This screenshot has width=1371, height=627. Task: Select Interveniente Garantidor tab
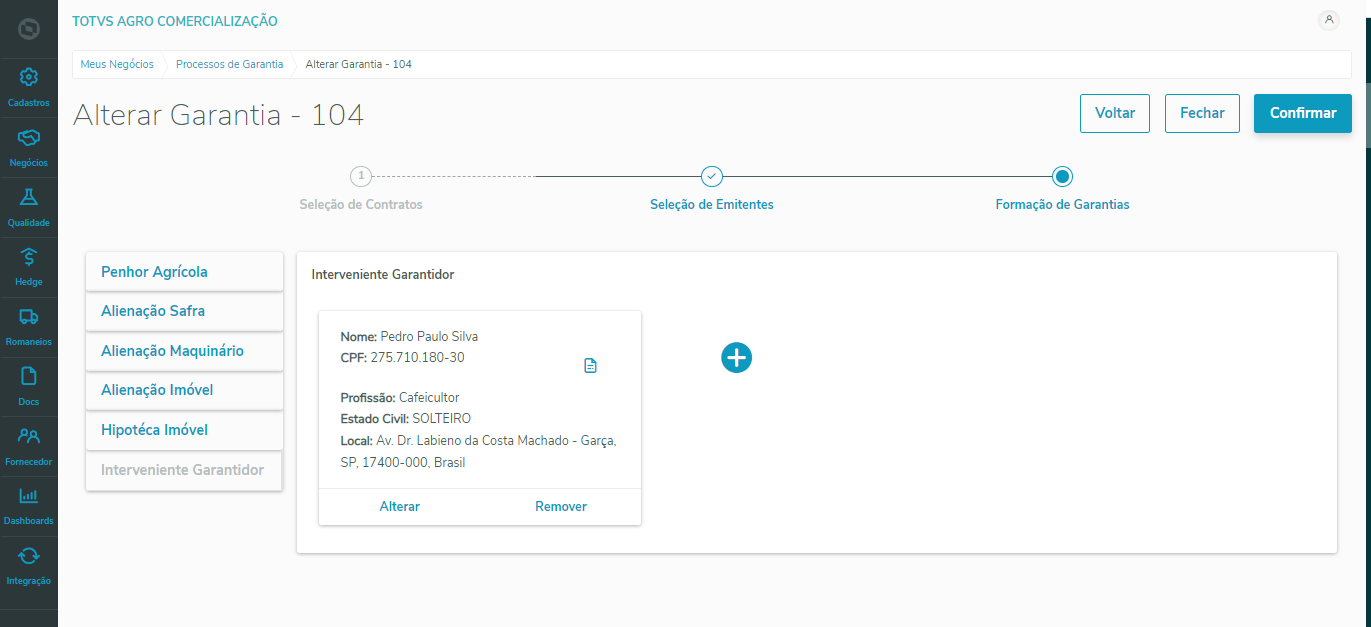point(184,470)
